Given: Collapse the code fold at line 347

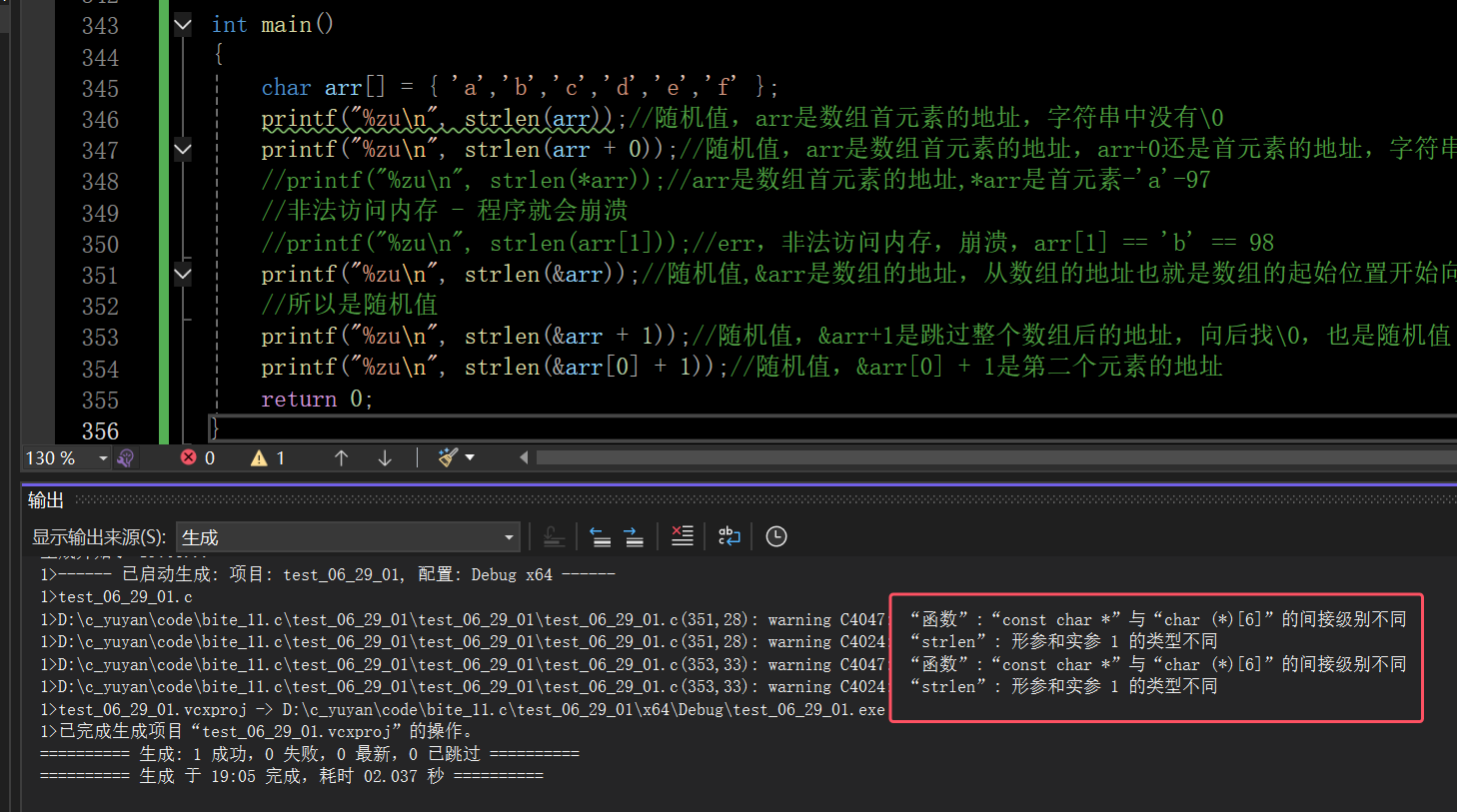Looking at the screenshot, I should pyautogui.click(x=183, y=150).
